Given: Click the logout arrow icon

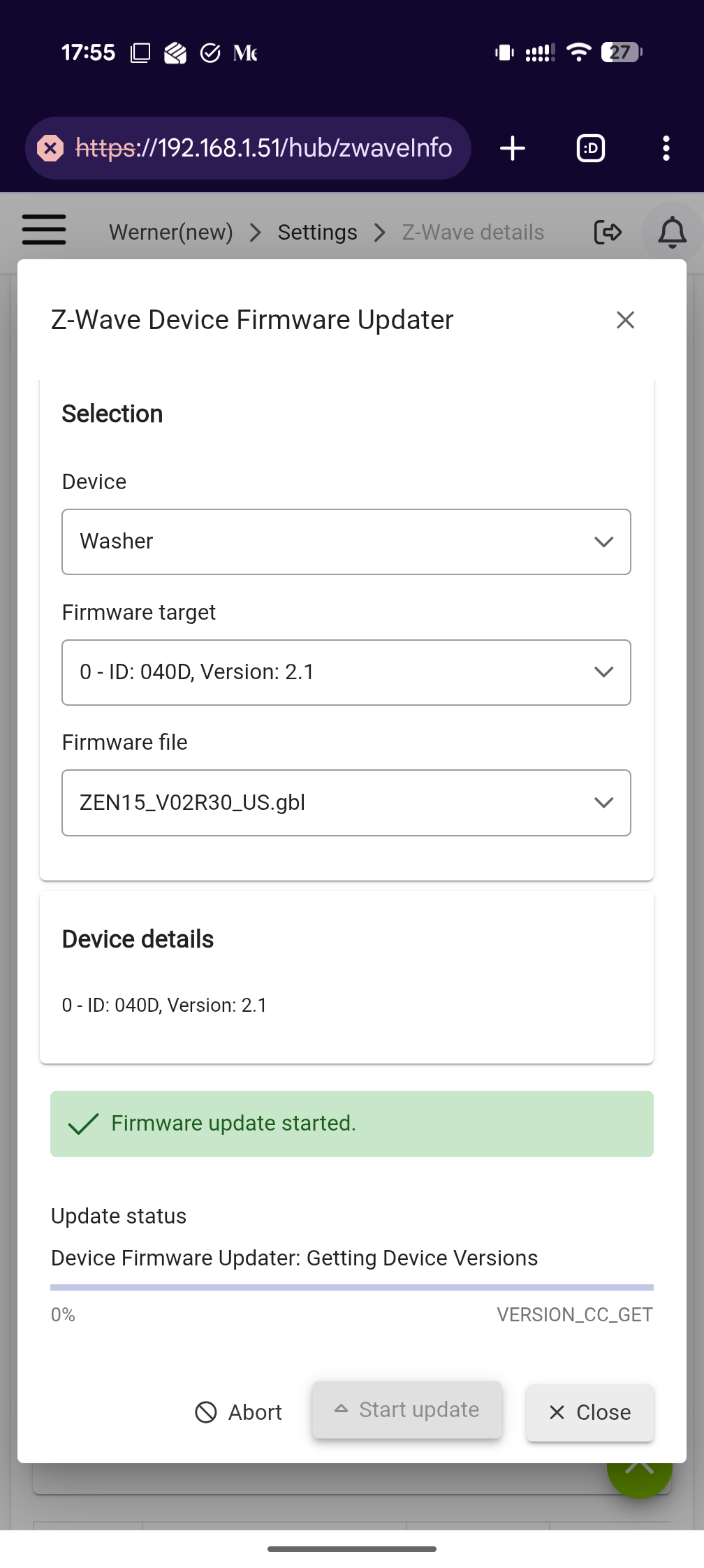Looking at the screenshot, I should 608,232.
